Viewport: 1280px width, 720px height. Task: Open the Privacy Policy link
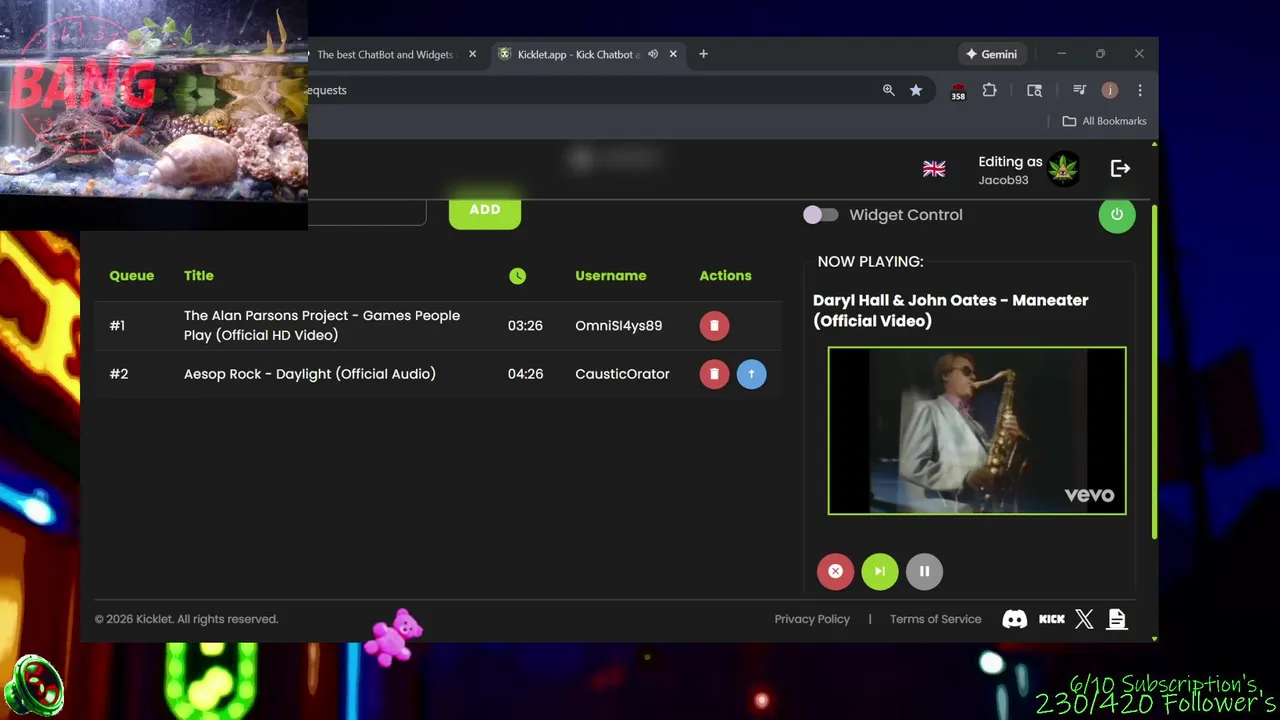point(812,619)
